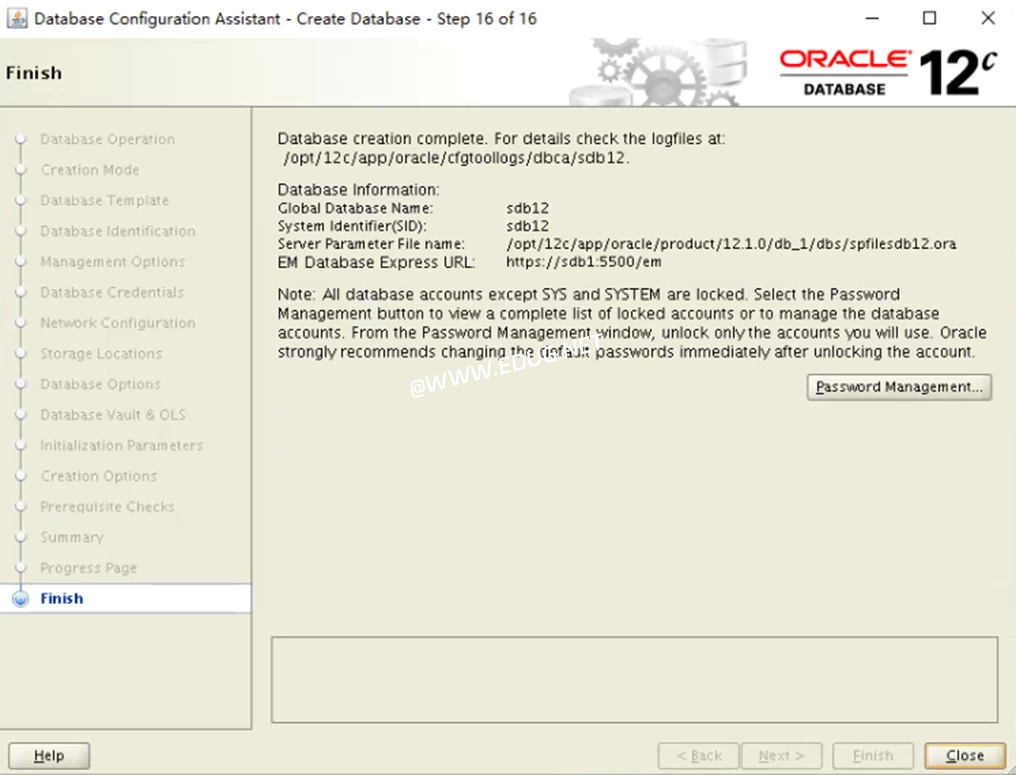Click the Global Database Name label

[355, 208]
